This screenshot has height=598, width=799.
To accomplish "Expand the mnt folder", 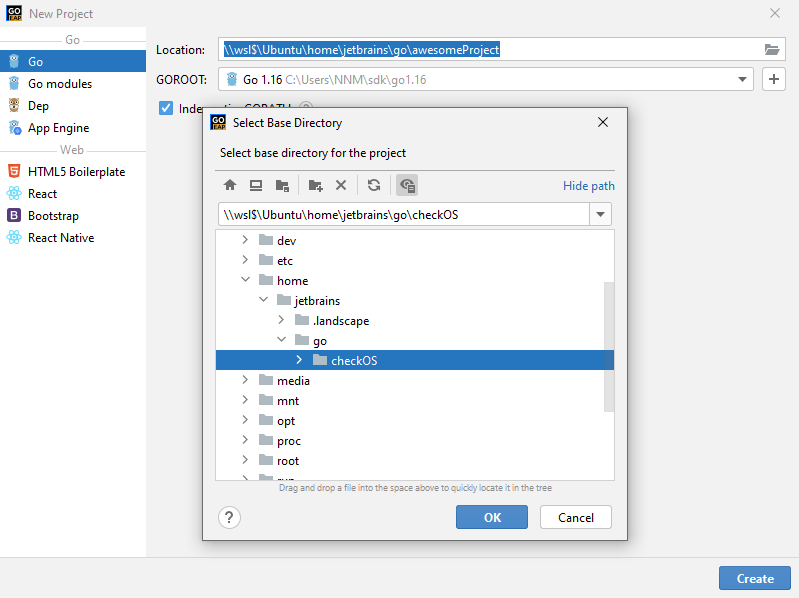I will (x=245, y=400).
